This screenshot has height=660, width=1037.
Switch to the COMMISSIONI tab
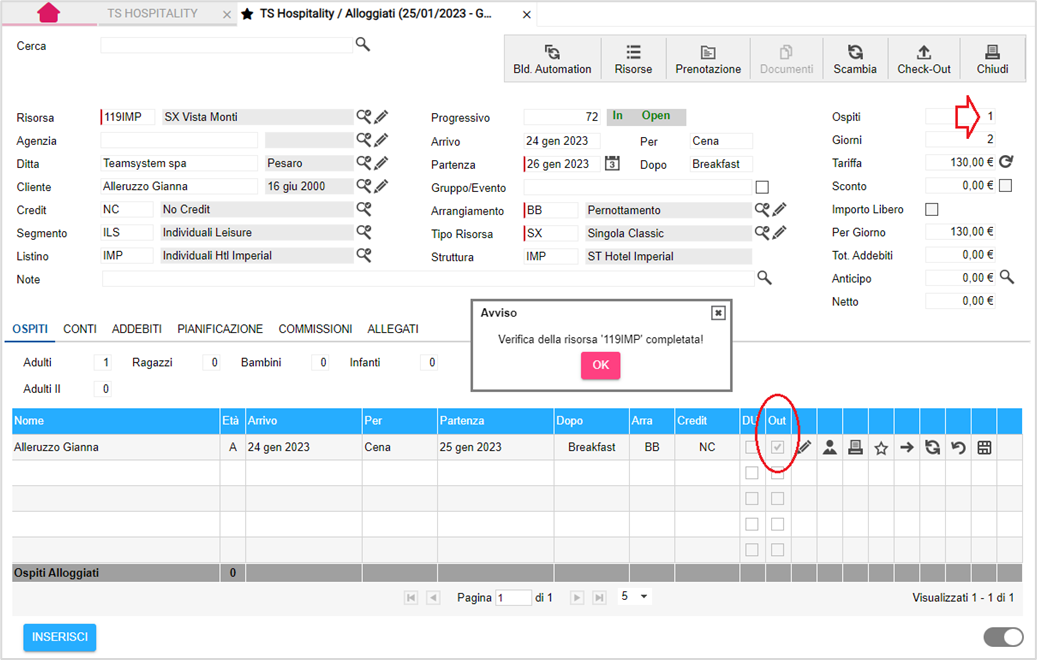315,329
